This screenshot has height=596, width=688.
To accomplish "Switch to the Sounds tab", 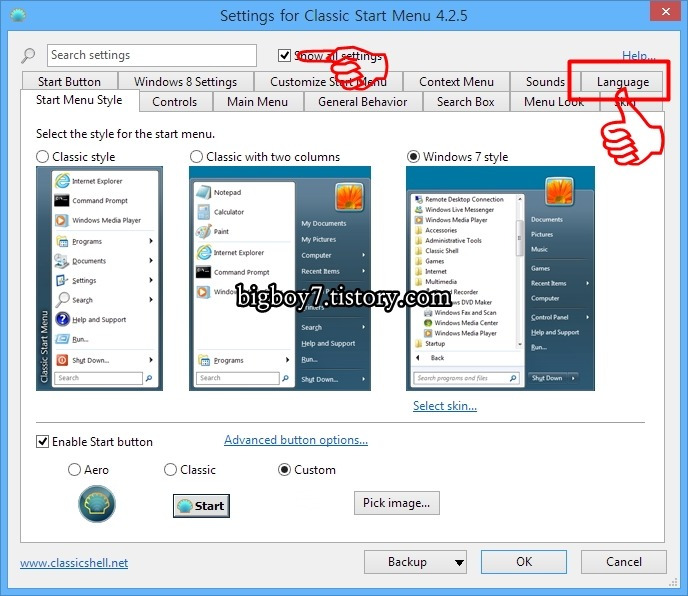I will pos(545,82).
